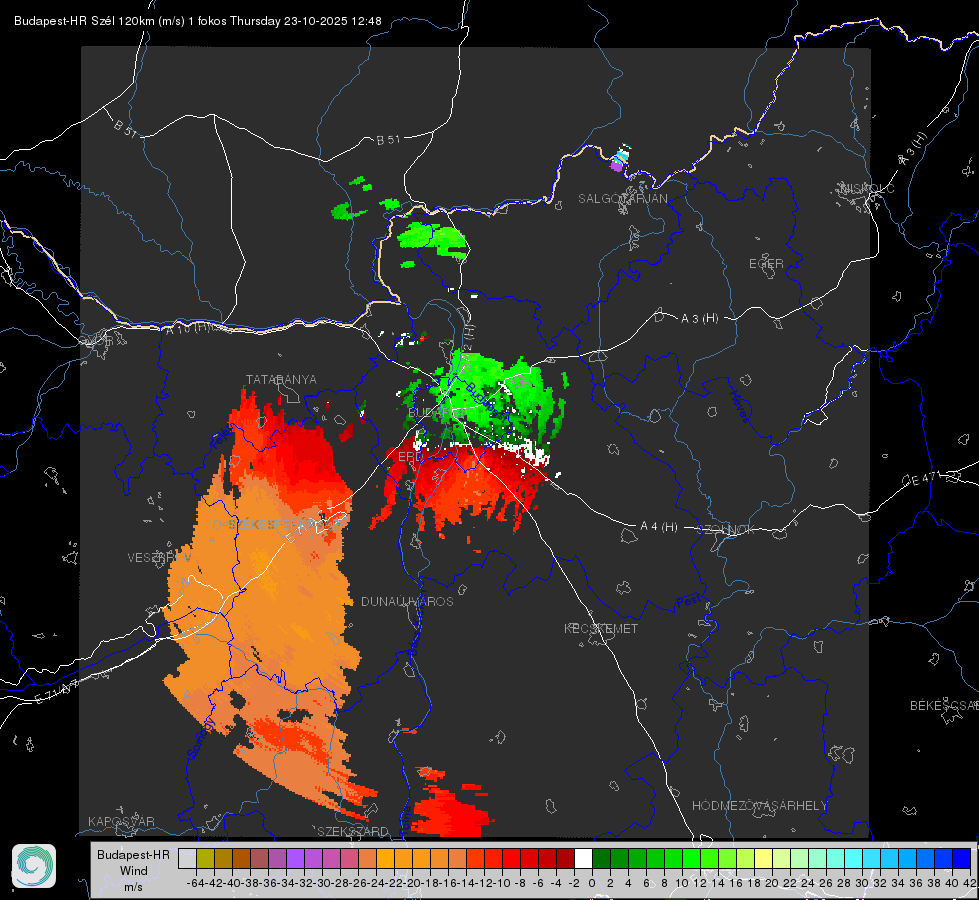Viewport: 979px width, 900px height.
Task: Click the 'B 51' label near Salgótarján side
Action: (388, 140)
